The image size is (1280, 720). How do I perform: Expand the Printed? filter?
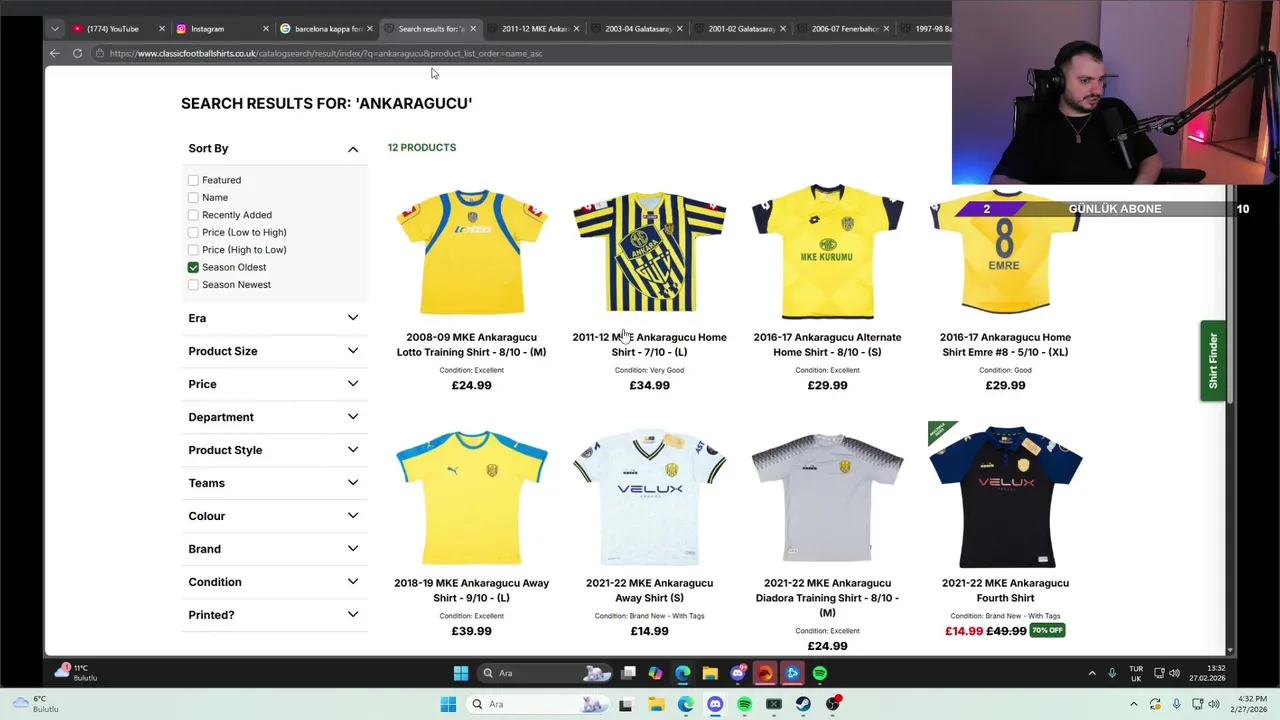[x=273, y=615]
